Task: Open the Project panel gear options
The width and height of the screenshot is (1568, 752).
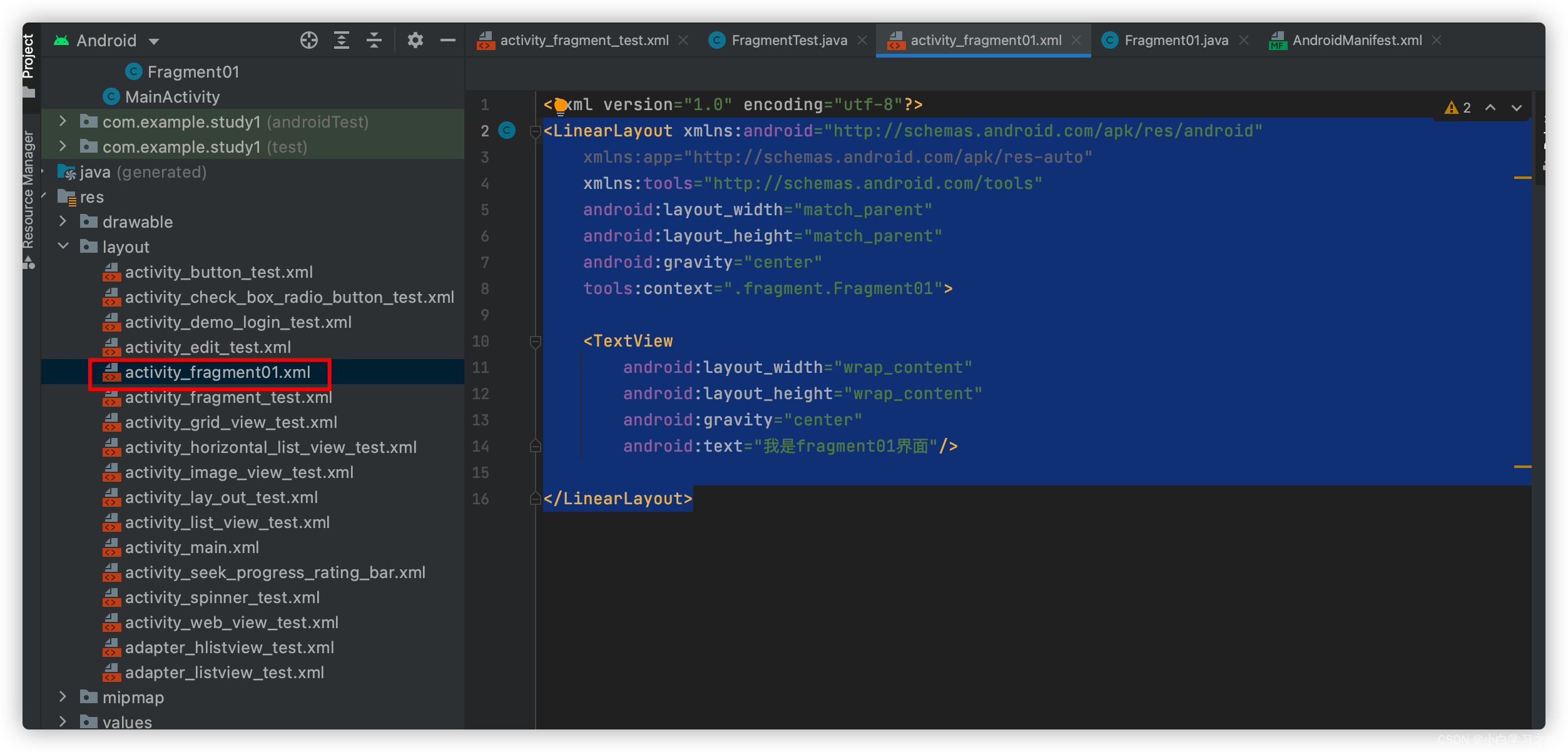Action: click(x=415, y=41)
